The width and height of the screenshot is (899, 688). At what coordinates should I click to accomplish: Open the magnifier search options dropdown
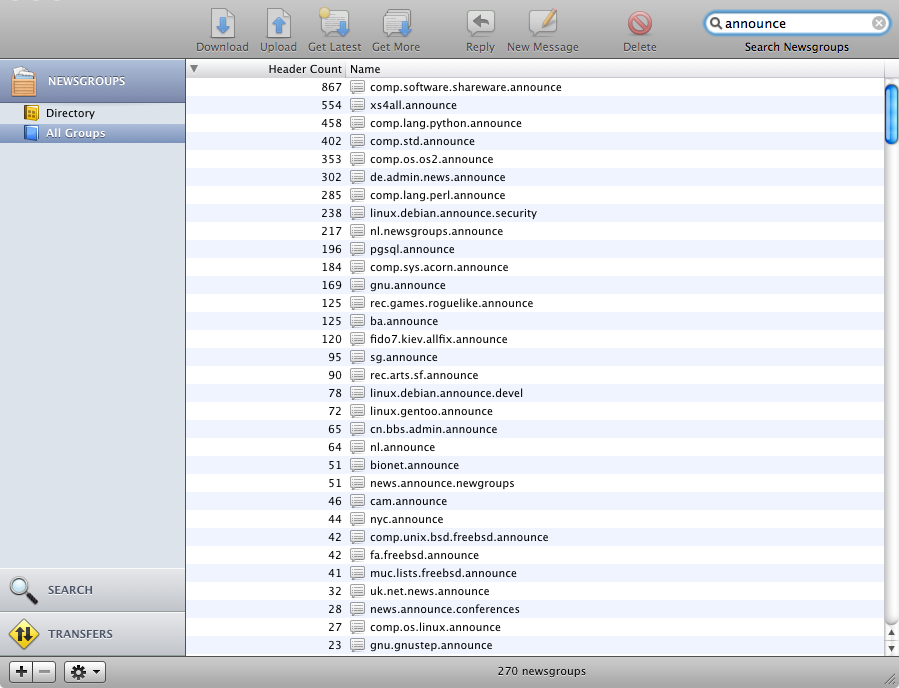pyautogui.click(x=716, y=23)
